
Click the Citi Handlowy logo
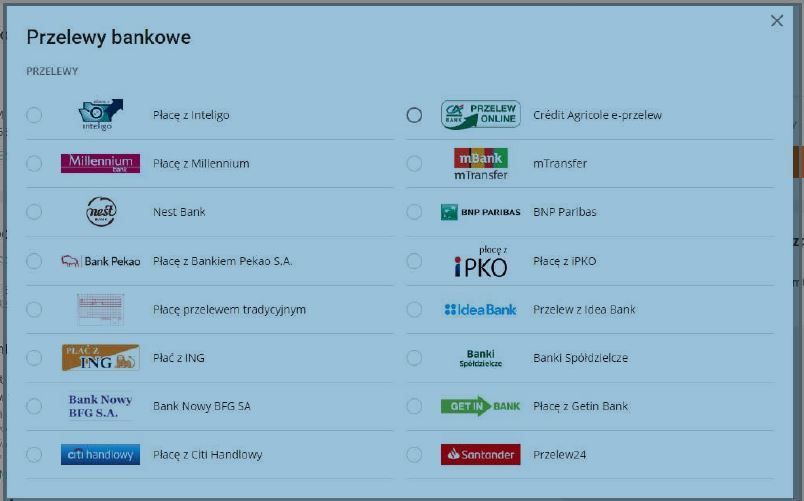coord(100,455)
